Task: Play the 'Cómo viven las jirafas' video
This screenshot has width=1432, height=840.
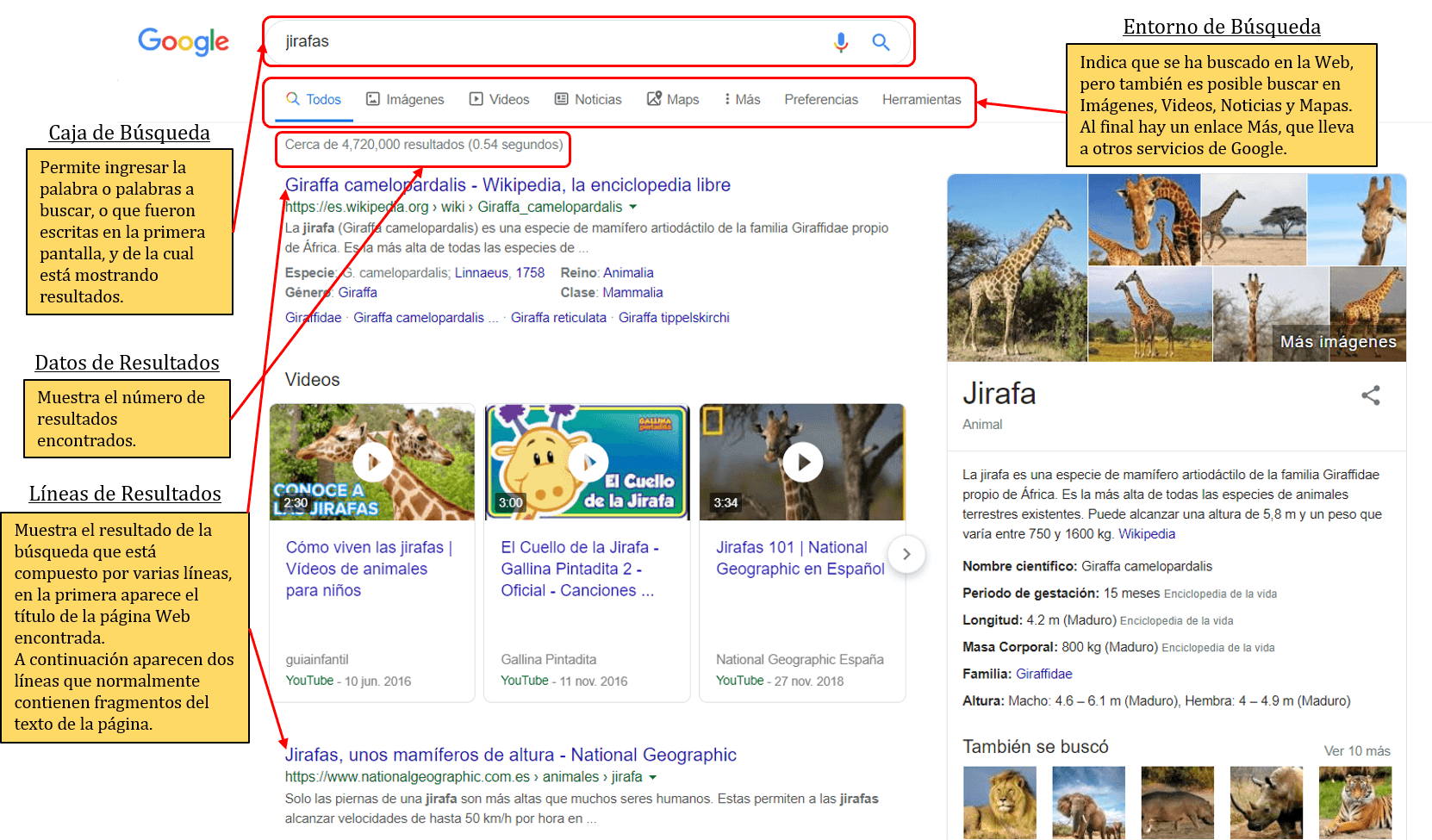Action: click(372, 462)
